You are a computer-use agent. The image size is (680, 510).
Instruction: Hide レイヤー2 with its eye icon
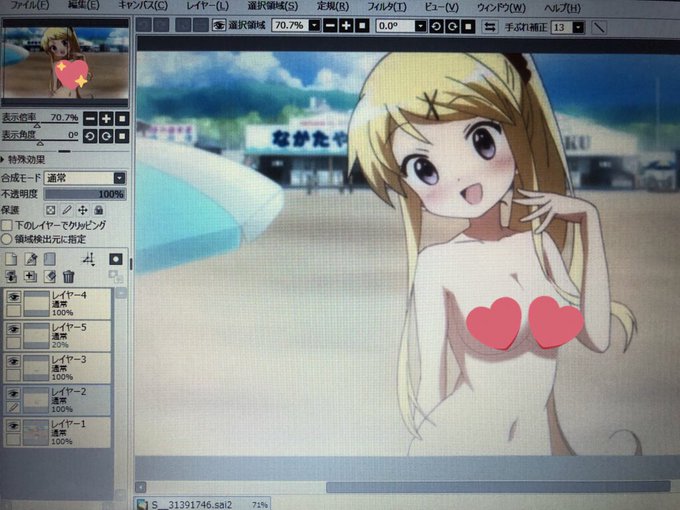14,393
